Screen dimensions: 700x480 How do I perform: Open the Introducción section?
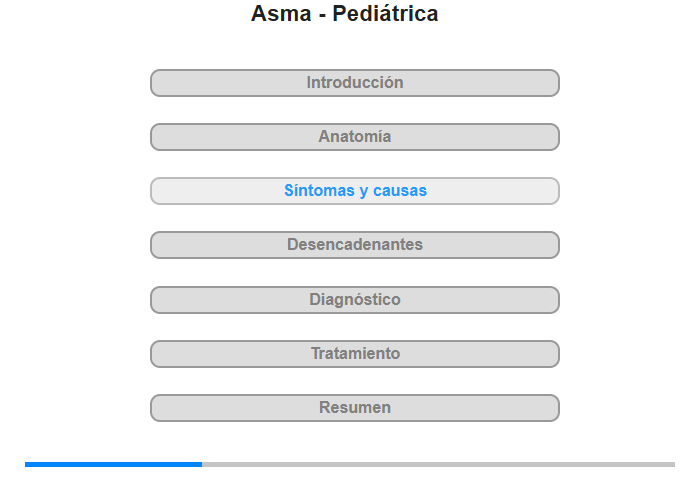click(x=354, y=83)
